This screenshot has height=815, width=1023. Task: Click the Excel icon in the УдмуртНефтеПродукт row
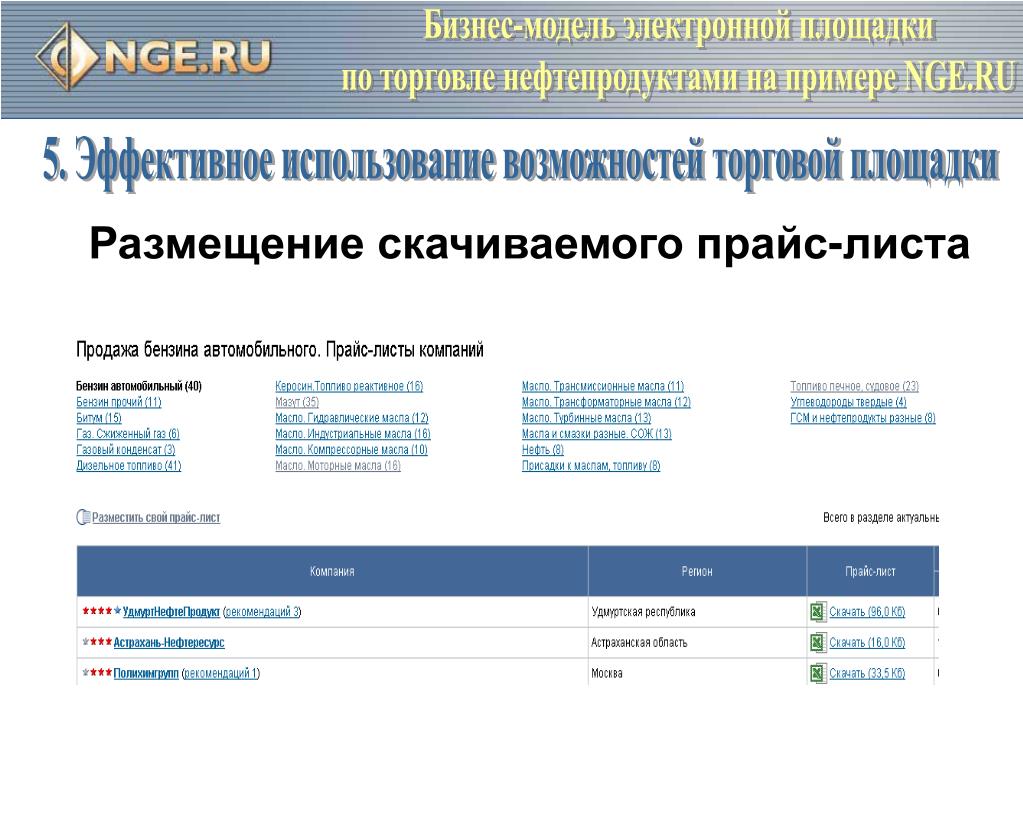(817, 611)
